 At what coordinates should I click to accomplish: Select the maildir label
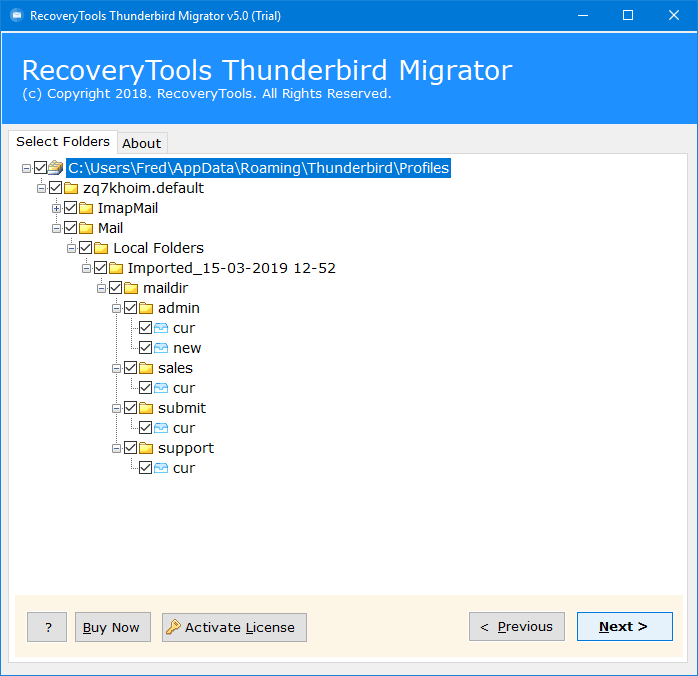point(166,288)
